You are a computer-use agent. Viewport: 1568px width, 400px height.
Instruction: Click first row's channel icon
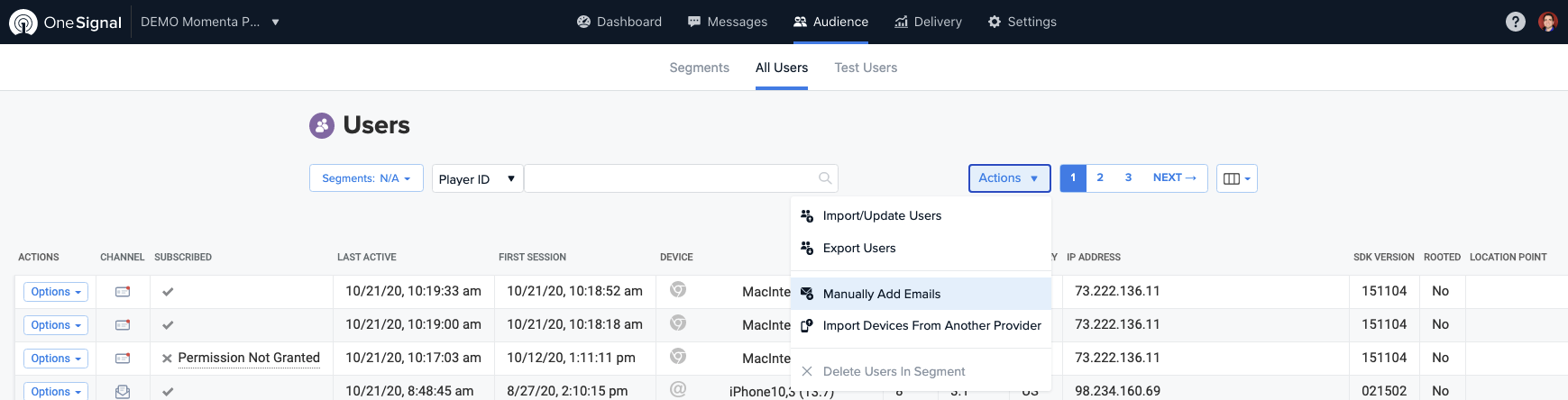coord(123,292)
